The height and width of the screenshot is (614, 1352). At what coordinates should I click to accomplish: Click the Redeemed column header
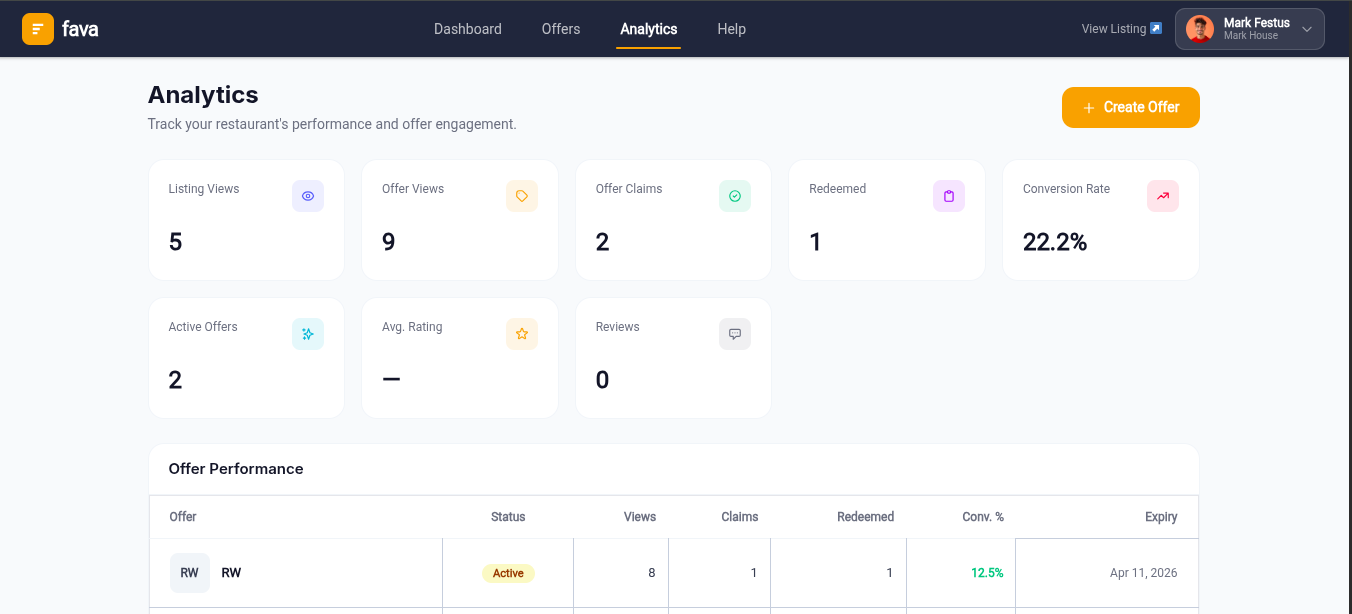click(866, 517)
